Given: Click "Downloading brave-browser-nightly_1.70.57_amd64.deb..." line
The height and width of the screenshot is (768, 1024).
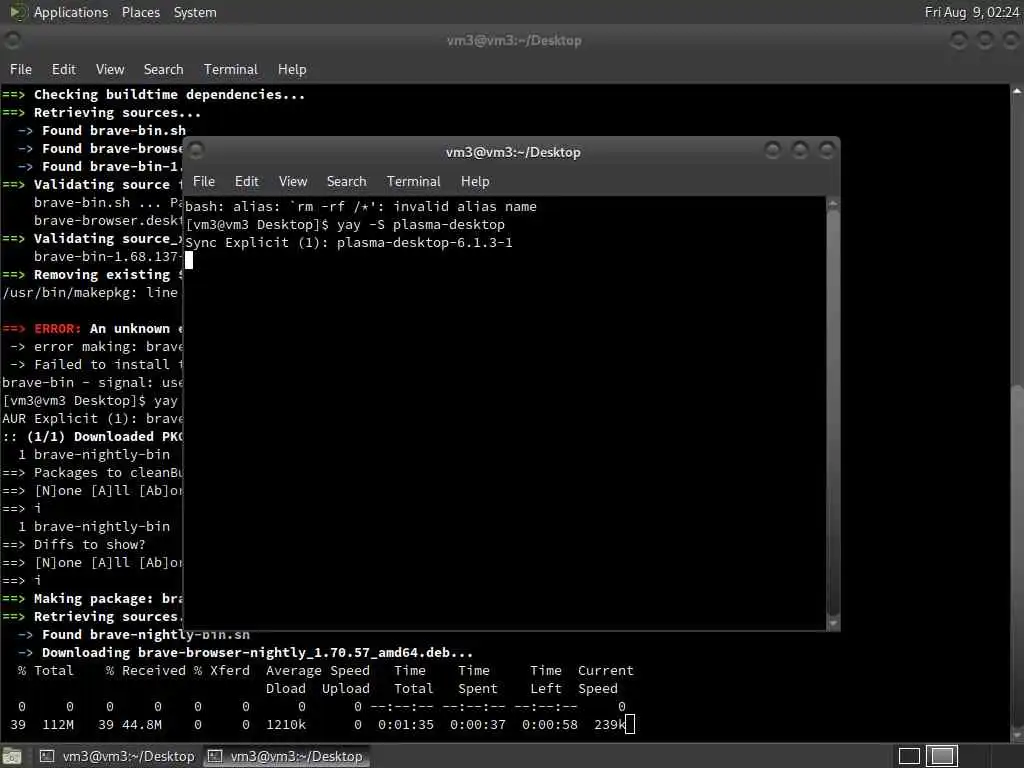Looking at the screenshot, I should pyautogui.click(x=257, y=652).
